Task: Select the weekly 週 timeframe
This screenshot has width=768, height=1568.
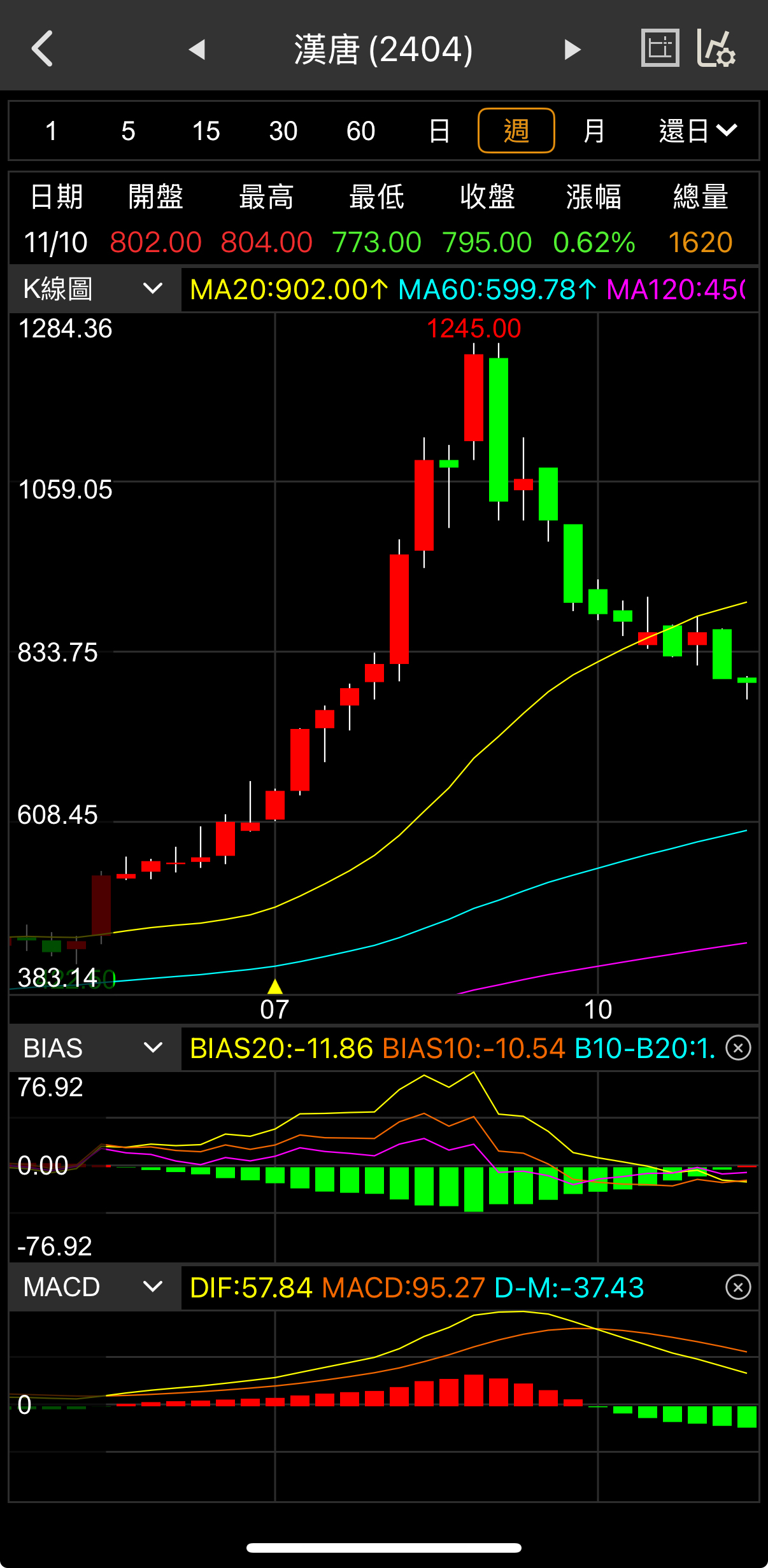Action: (x=516, y=131)
